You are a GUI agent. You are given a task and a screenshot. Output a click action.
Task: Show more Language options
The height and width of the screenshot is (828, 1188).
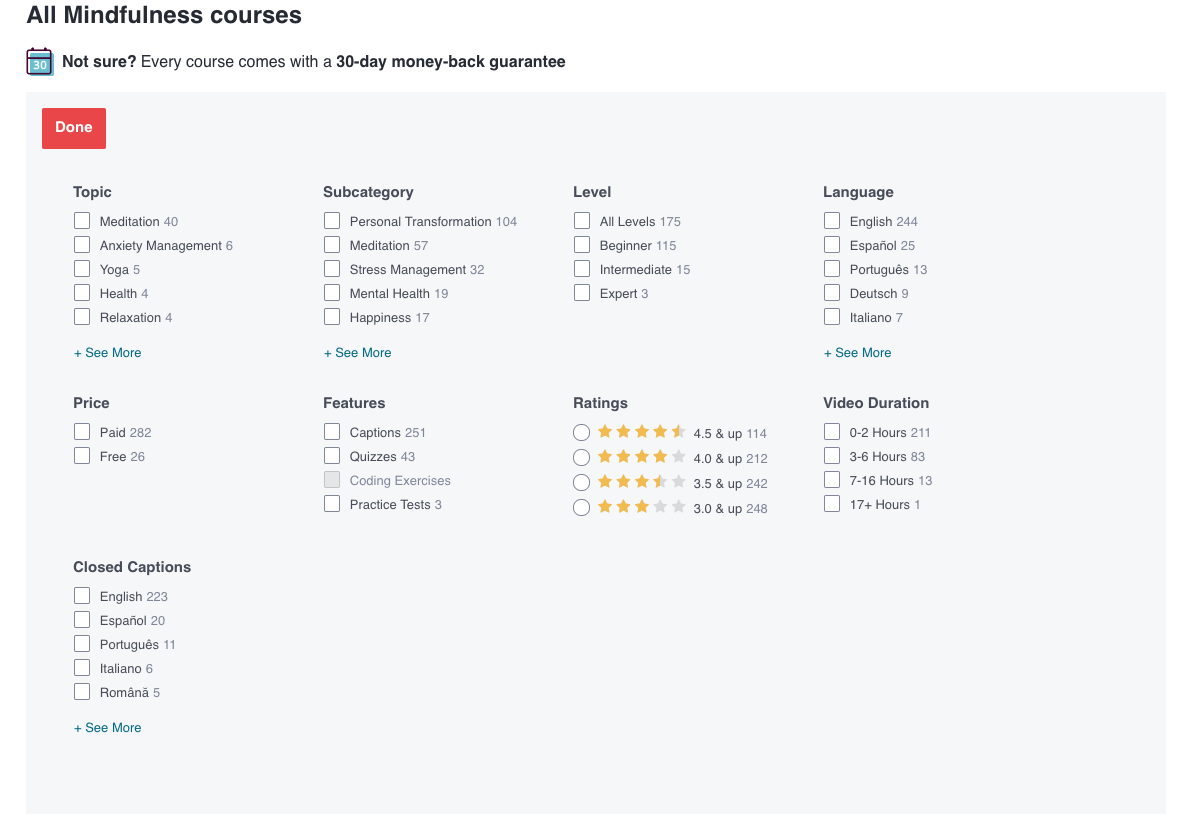[x=857, y=352]
